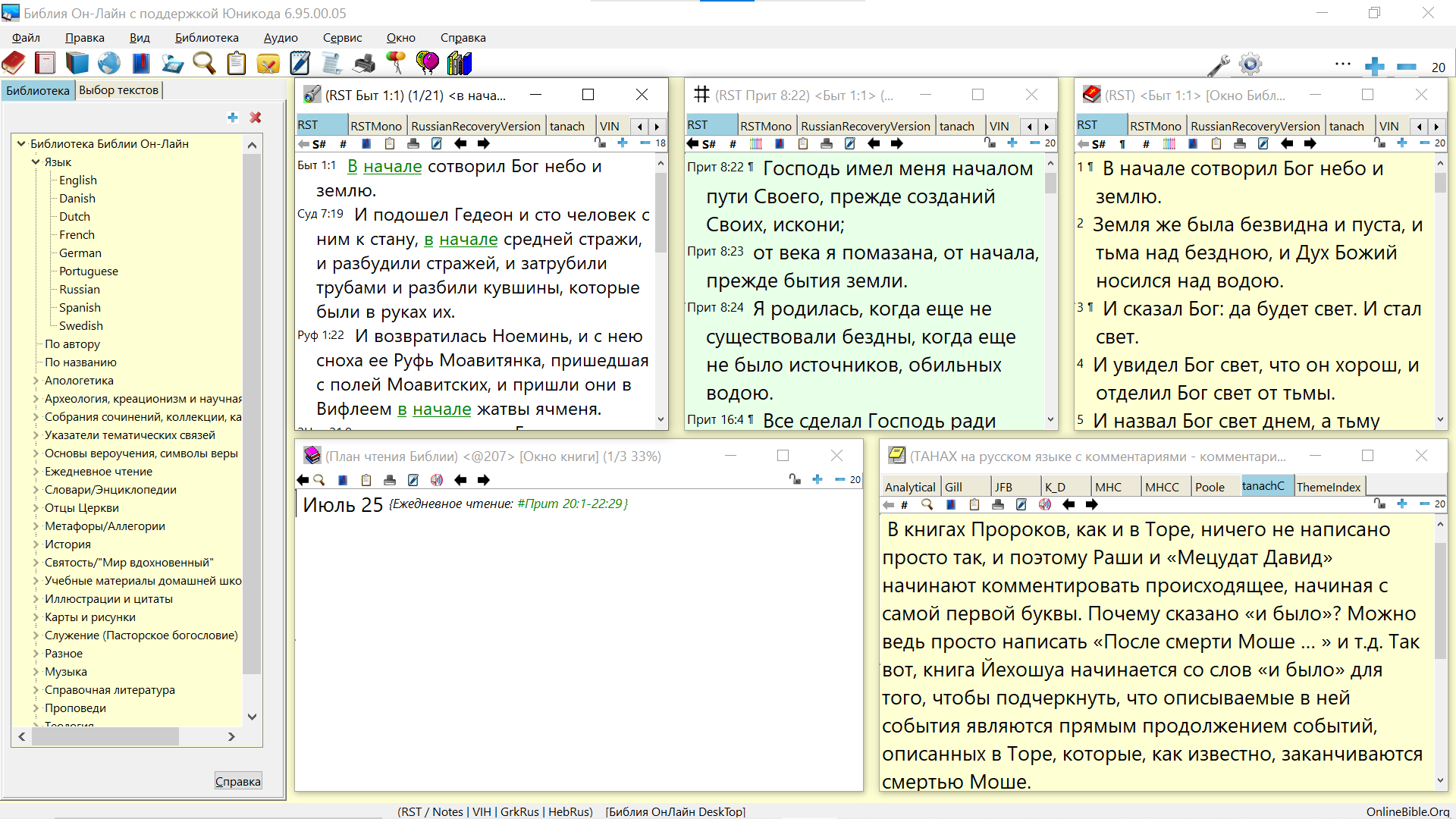The height and width of the screenshot is (819, 1456).
Task: Open OnlineBible.Org link in status bar
Action: pos(1408,811)
